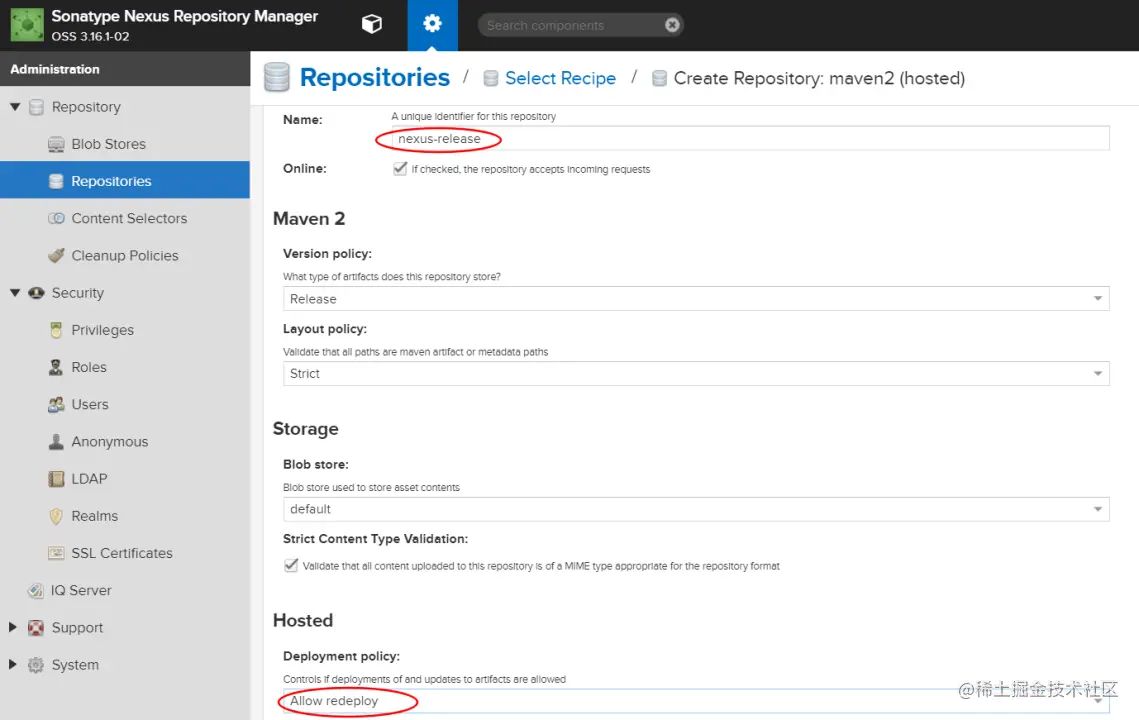Open the Deployment policy dropdown Allow redeploy
The image size is (1139, 720).
[x=696, y=701]
